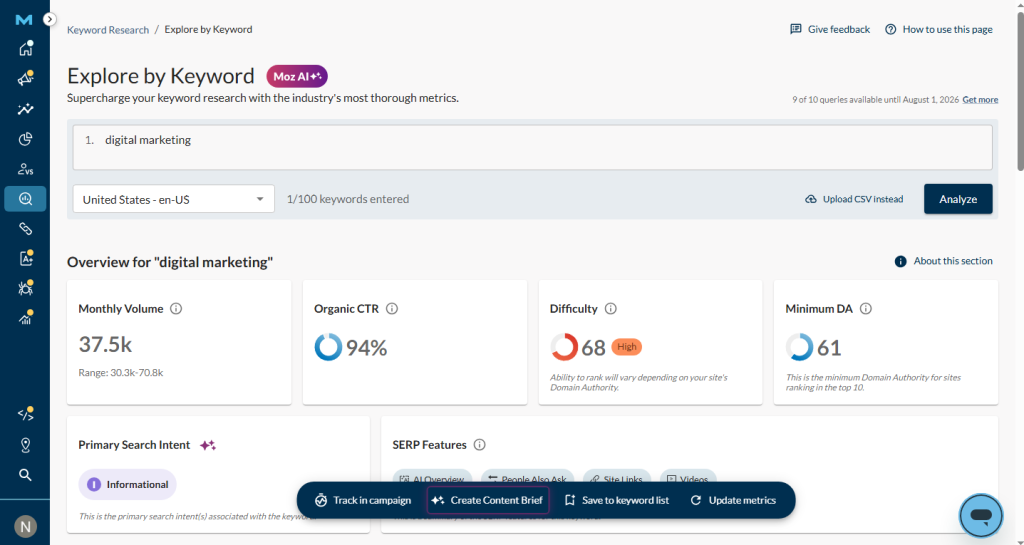The height and width of the screenshot is (545, 1024).
Task: Expand the sidebar with the arrow toggle
Action: tap(50, 20)
